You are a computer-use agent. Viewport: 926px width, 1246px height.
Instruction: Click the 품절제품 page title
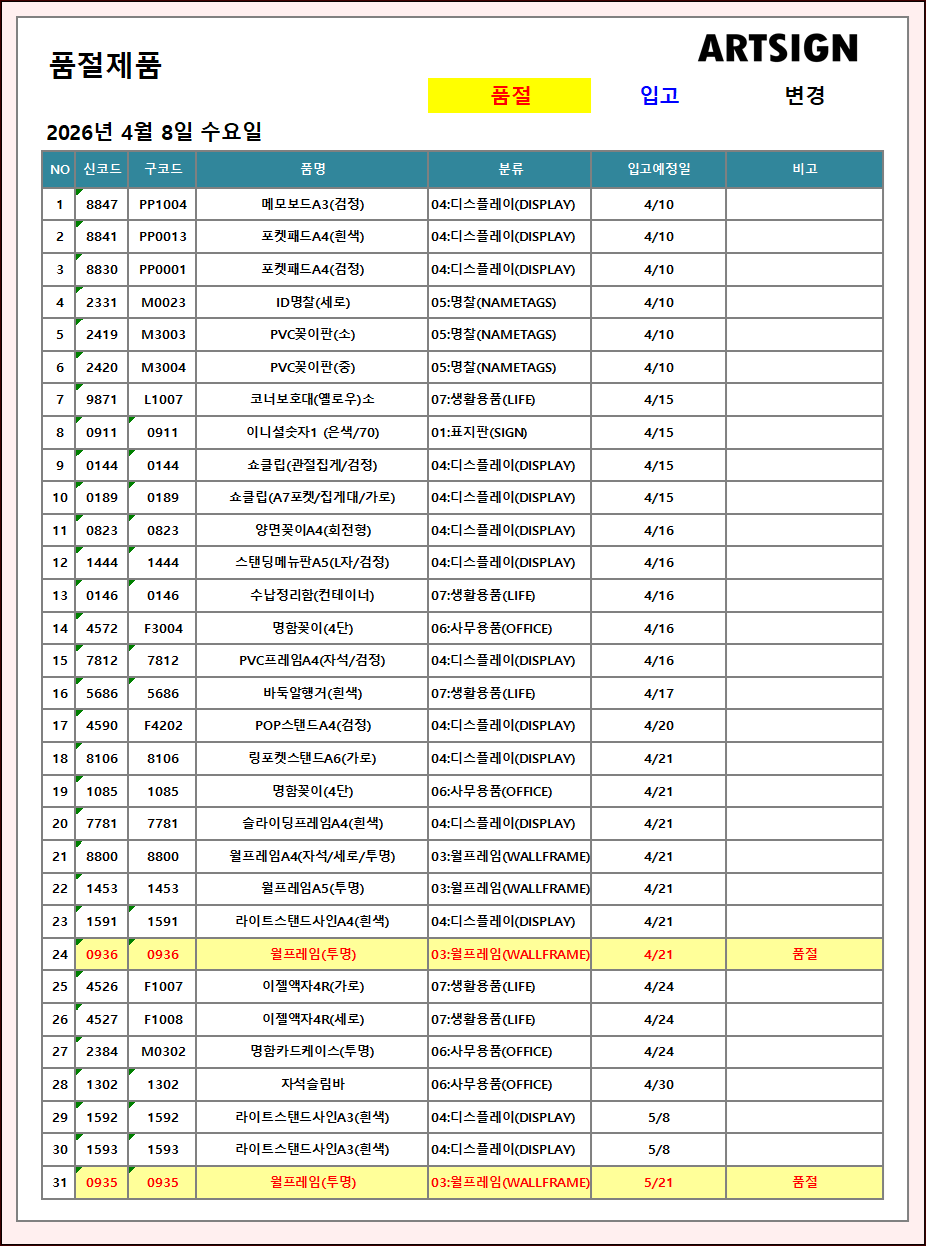click(105, 66)
